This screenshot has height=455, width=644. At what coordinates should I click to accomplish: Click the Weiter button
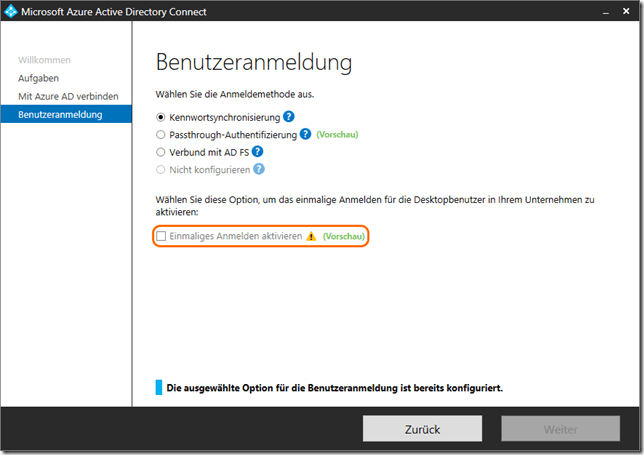pyautogui.click(x=561, y=429)
